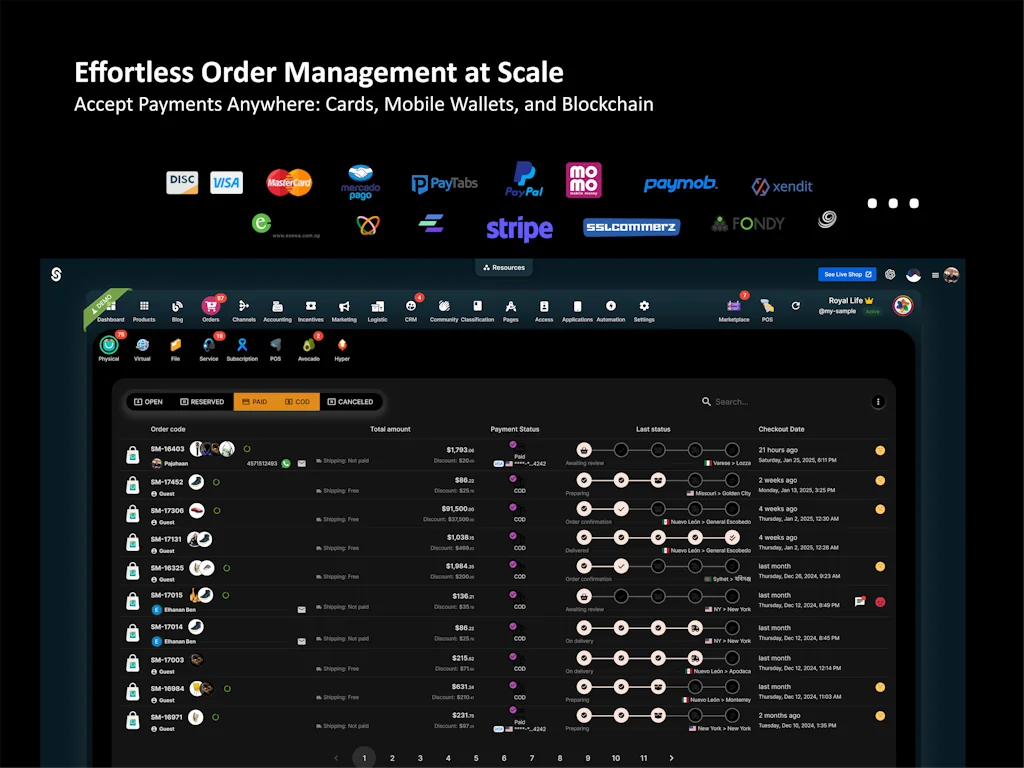Open the Orders section in the top navigation
This screenshot has width=1024, height=768.
(211, 303)
